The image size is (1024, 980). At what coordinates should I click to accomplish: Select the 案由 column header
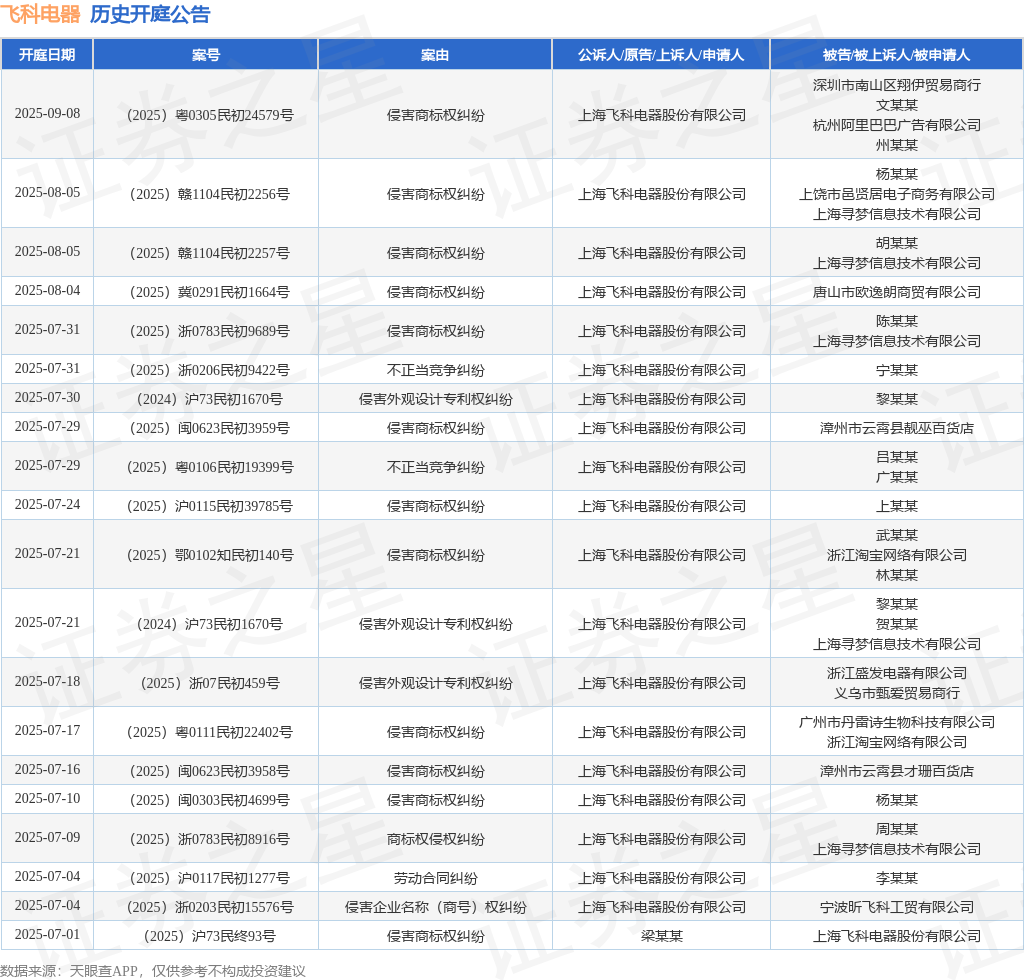[435, 55]
